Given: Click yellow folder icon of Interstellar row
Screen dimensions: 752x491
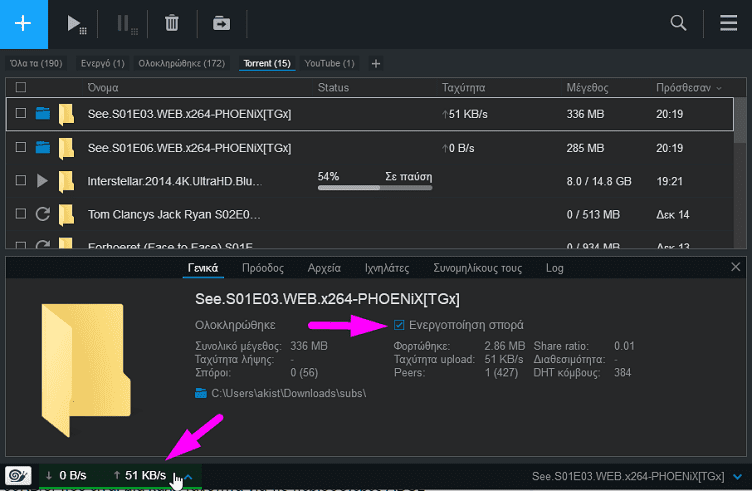Looking at the screenshot, I should coord(66,182).
